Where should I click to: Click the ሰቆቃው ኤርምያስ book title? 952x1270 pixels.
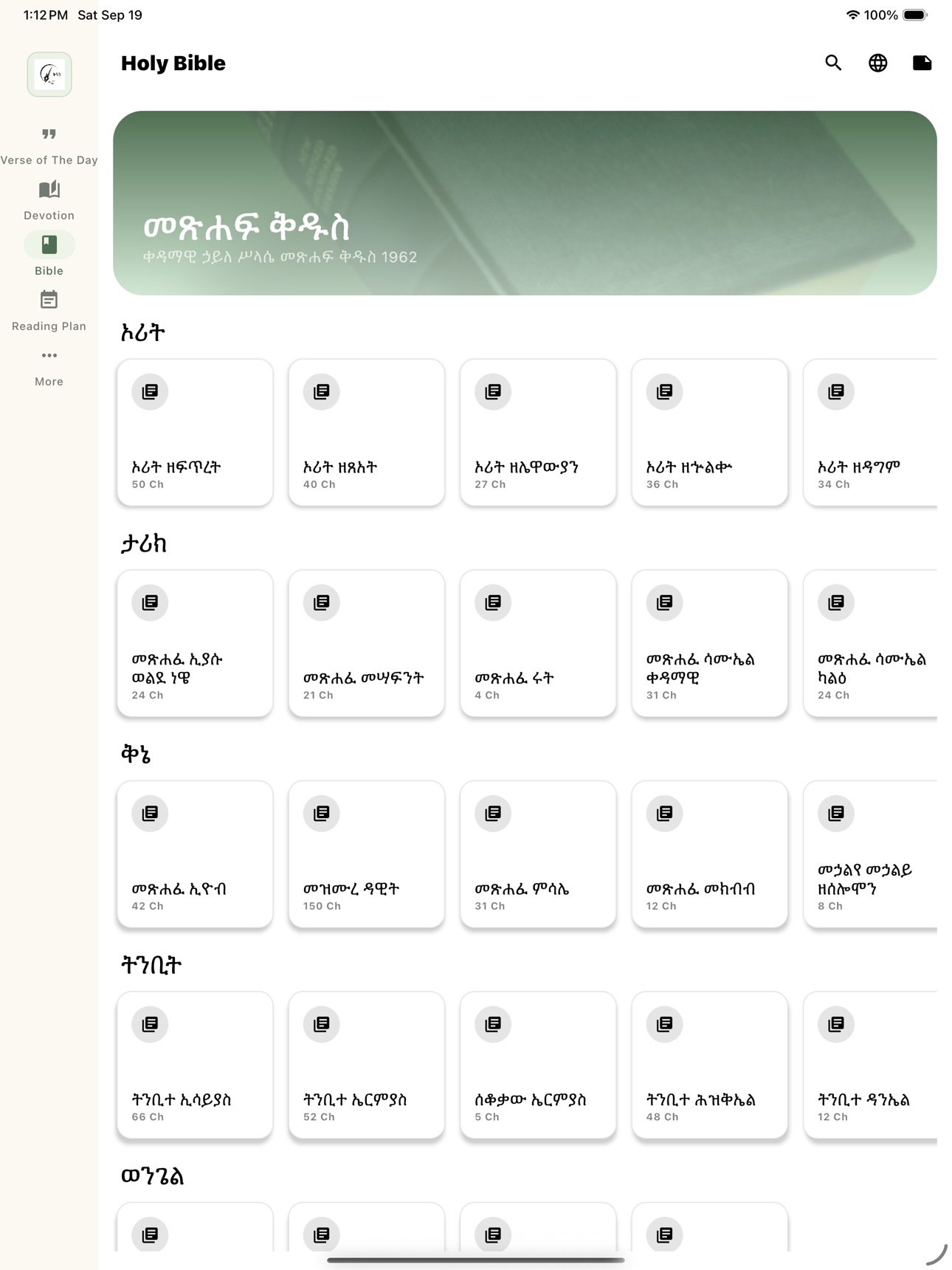pyautogui.click(x=531, y=1099)
